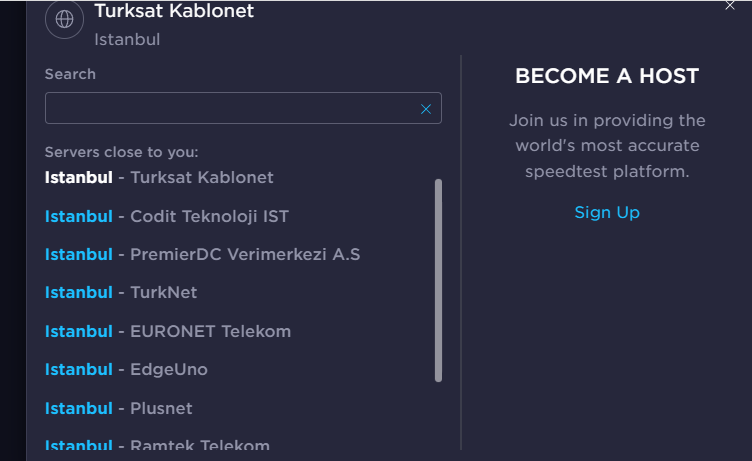Click the Turksat Kablonet header title
The width and height of the screenshot is (752, 461).
tap(174, 11)
